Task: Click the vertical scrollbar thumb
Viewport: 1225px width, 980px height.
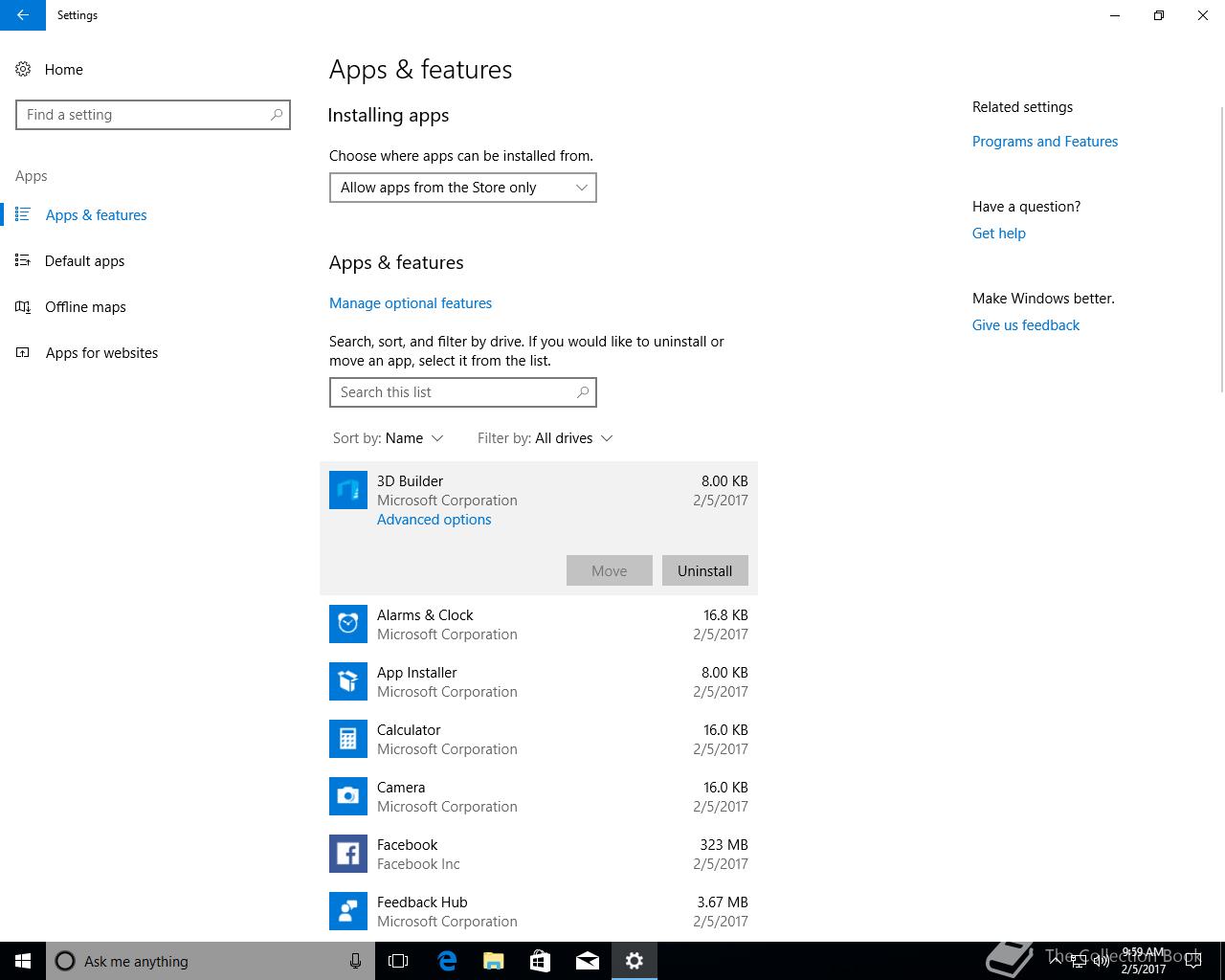Action: (x=1221, y=249)
